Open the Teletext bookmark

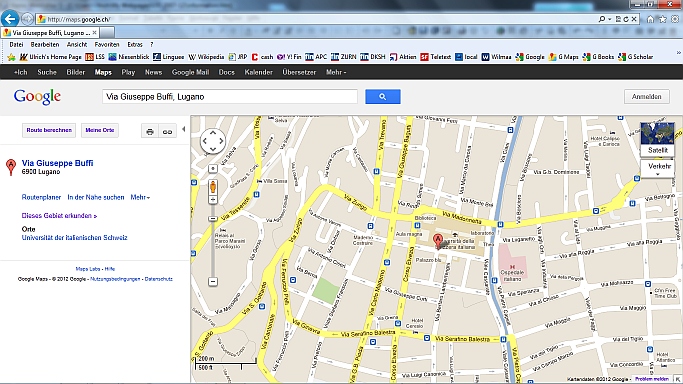(436, 57)
